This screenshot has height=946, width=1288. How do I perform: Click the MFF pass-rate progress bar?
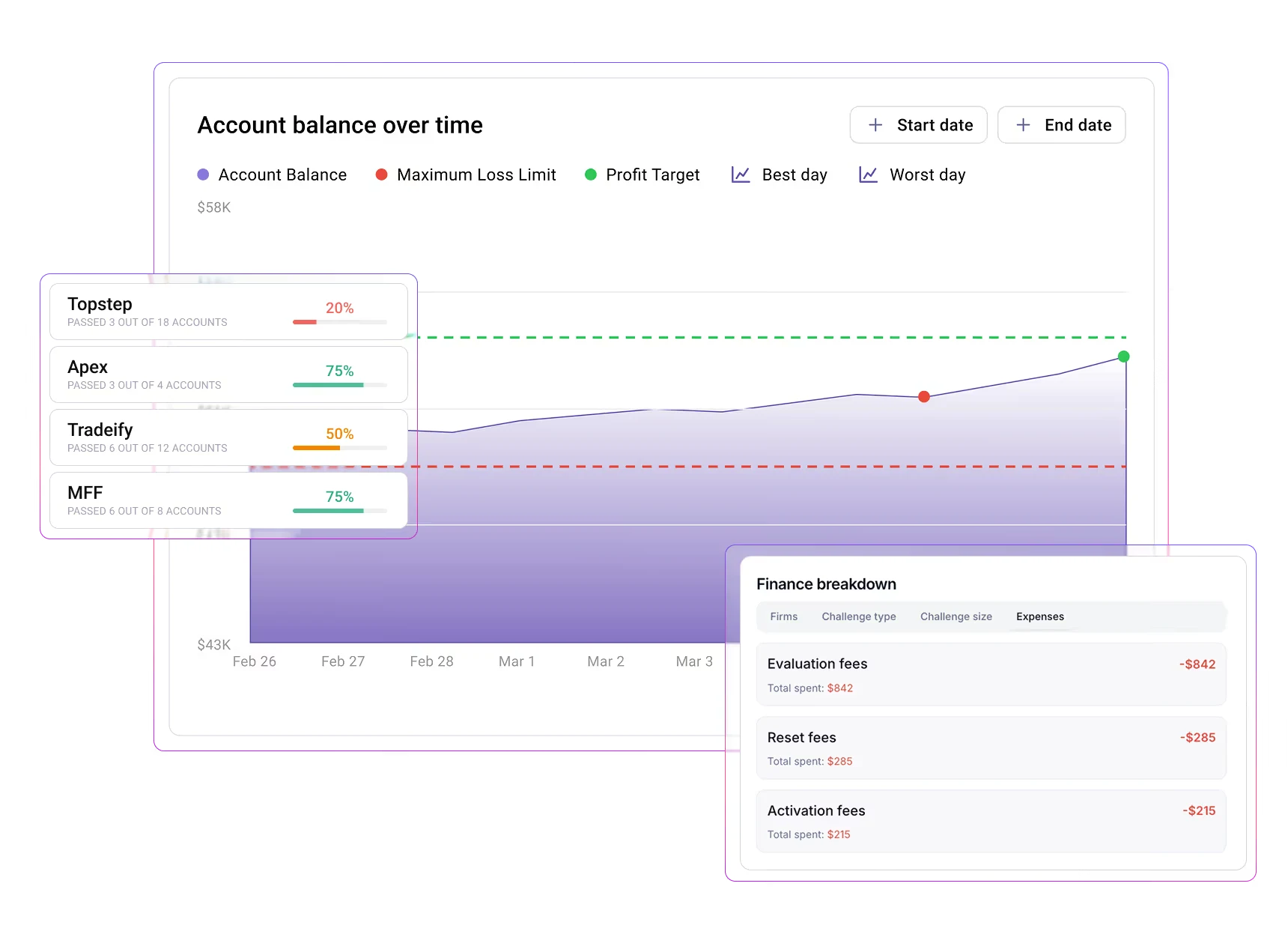point(340,511)
